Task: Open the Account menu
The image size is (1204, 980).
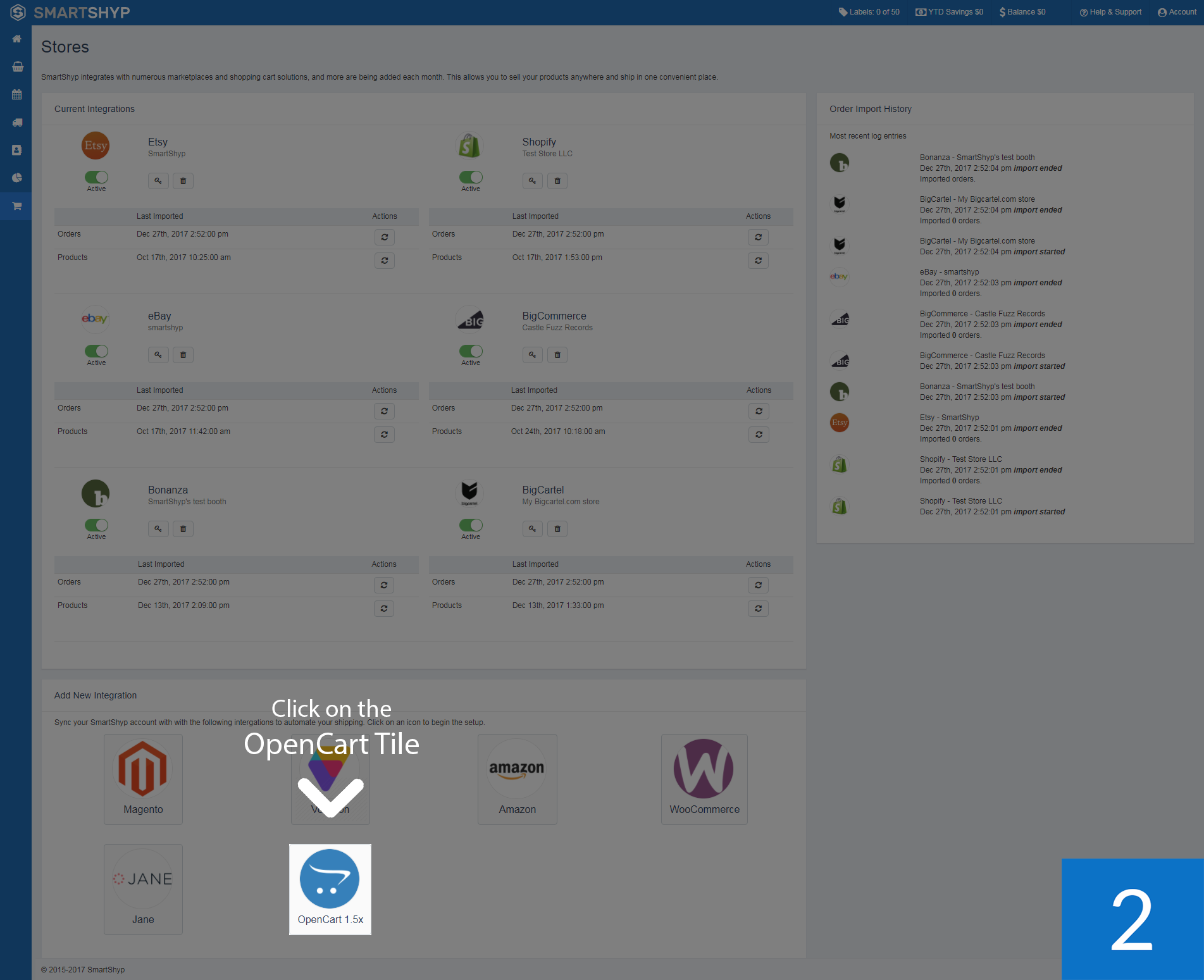Action: coord(1177,12)
